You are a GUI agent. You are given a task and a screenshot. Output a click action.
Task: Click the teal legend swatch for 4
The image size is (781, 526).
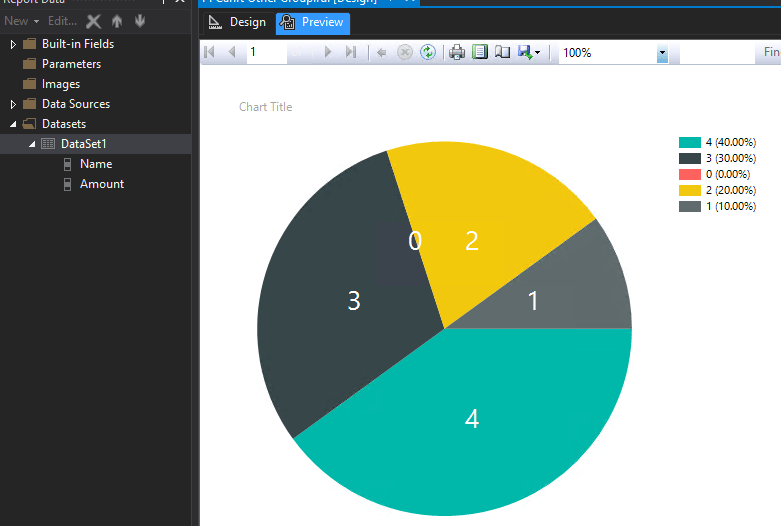tap(689, 142)
